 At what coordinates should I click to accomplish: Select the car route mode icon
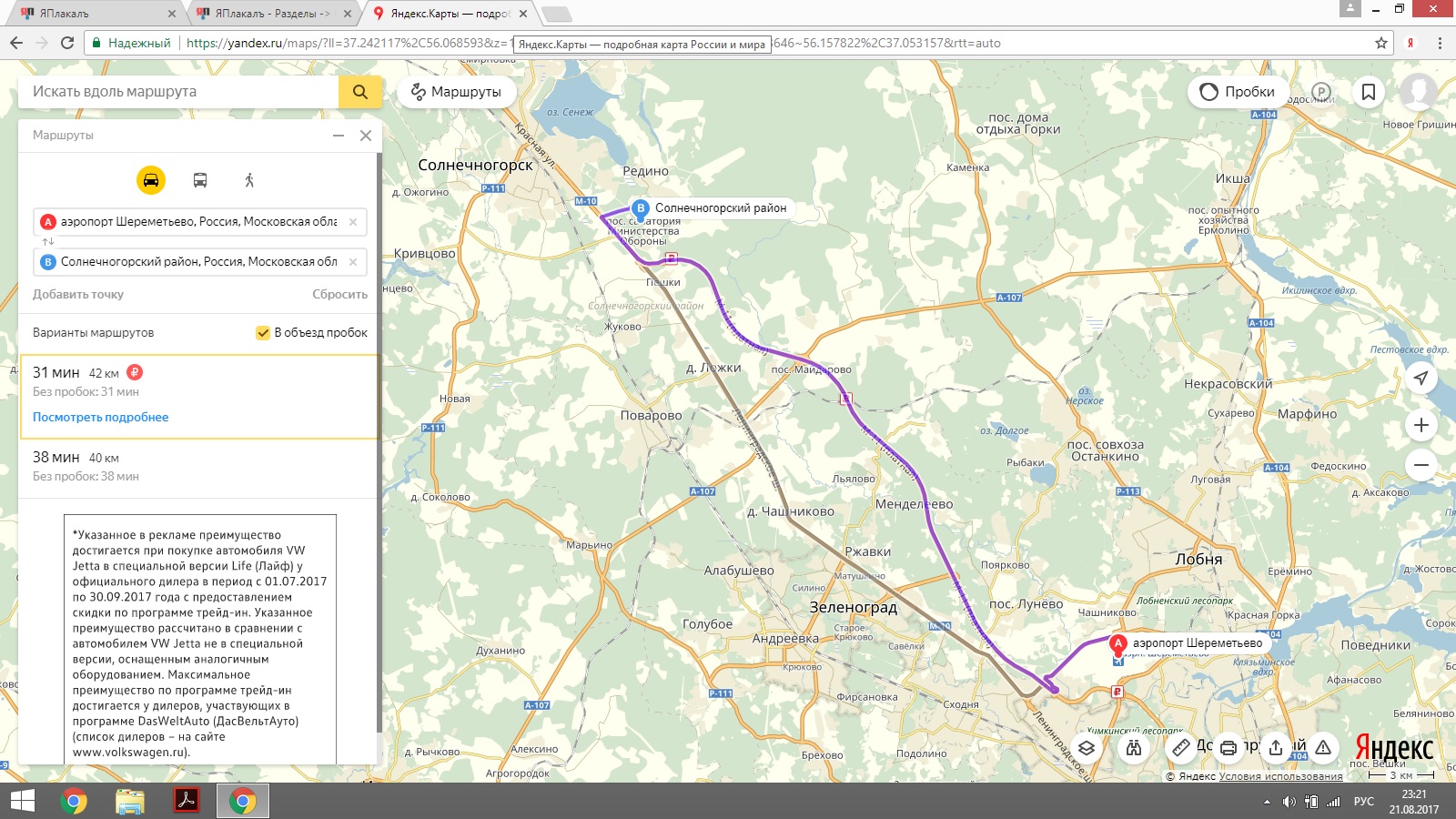(x=151, y=180)
